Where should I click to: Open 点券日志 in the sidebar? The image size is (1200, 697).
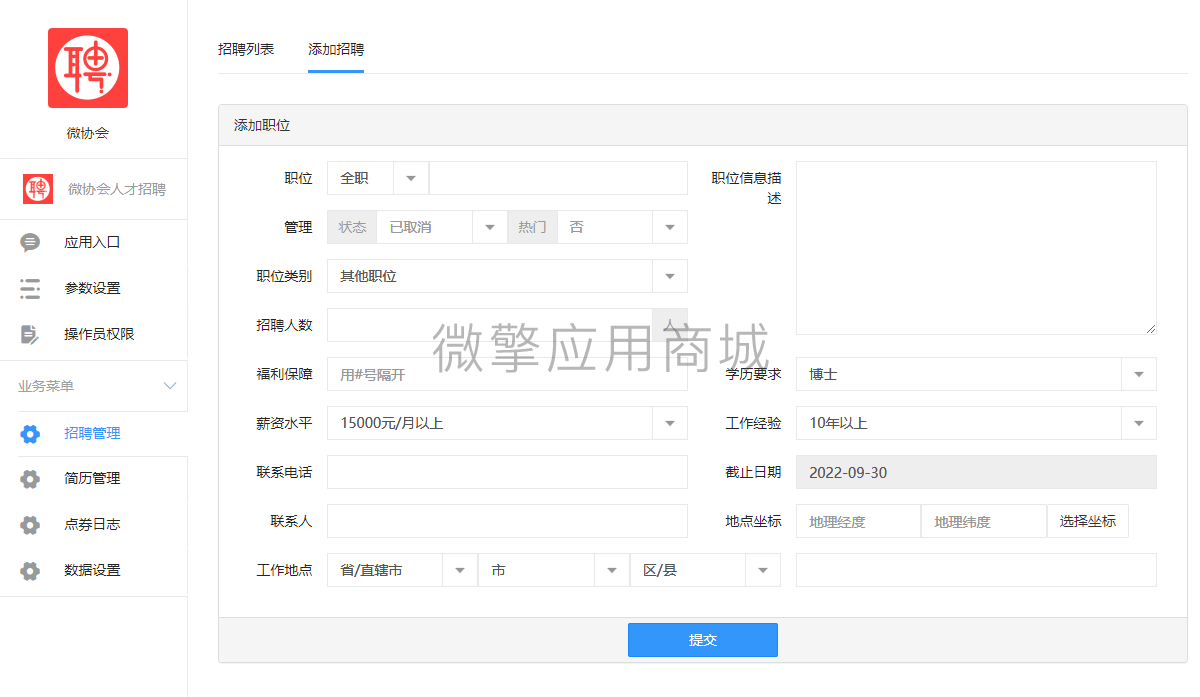click(94, 524)
